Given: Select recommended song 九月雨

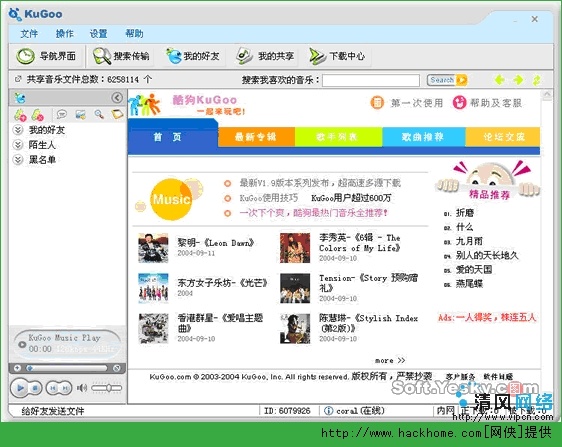Looking at the screenshot, I should tap(469, 241).
